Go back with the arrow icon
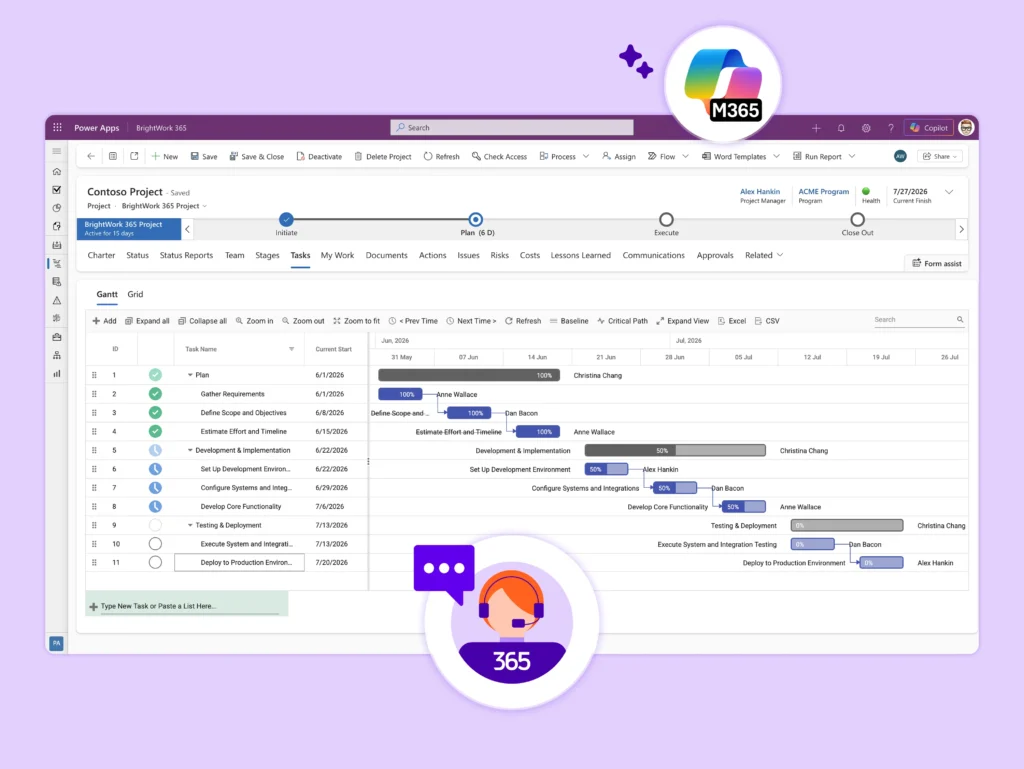Screen dimensions: 1024x769 click(x=91, y=156)
